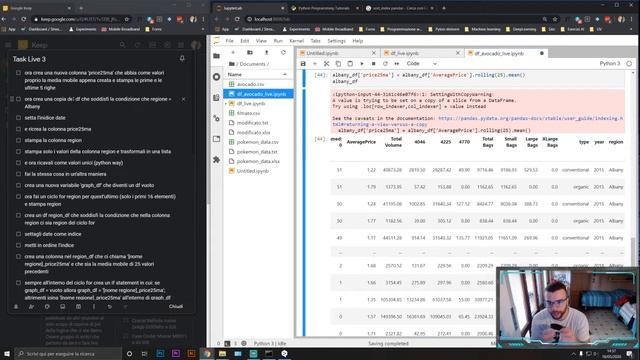Screen dimensions: 640x360
Task: Close the Untitled.ipynb notebook tab
Action: pos(373,53)
